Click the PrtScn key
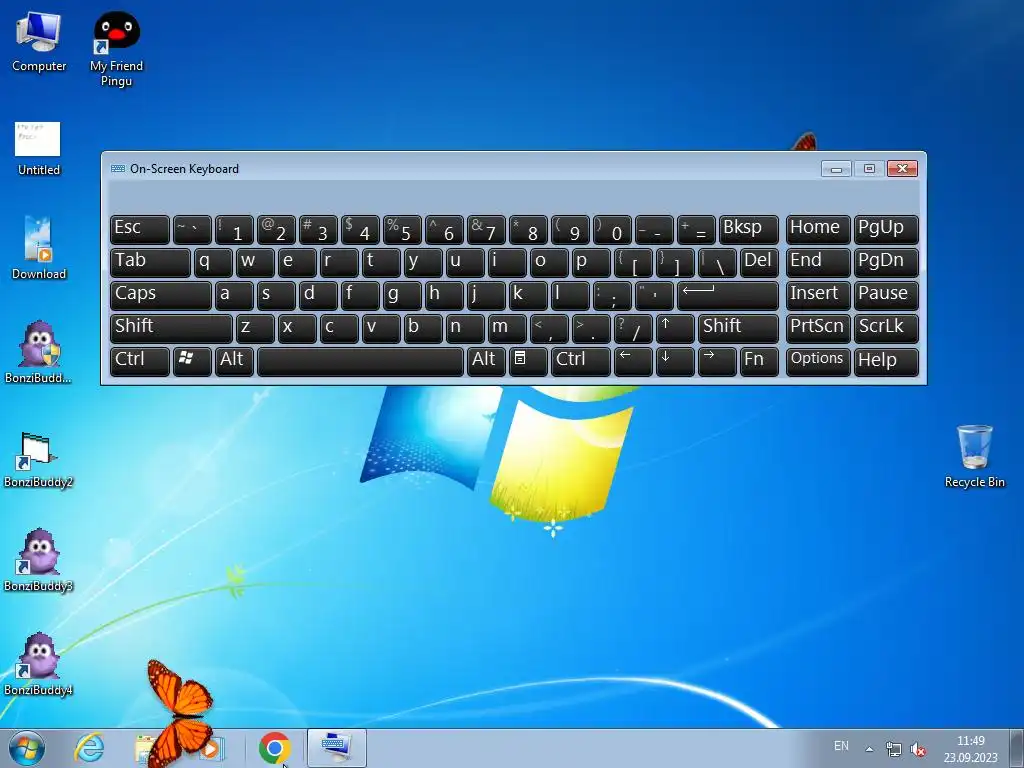This screenshot has width=1024, height=768. (x=818, y=328)
